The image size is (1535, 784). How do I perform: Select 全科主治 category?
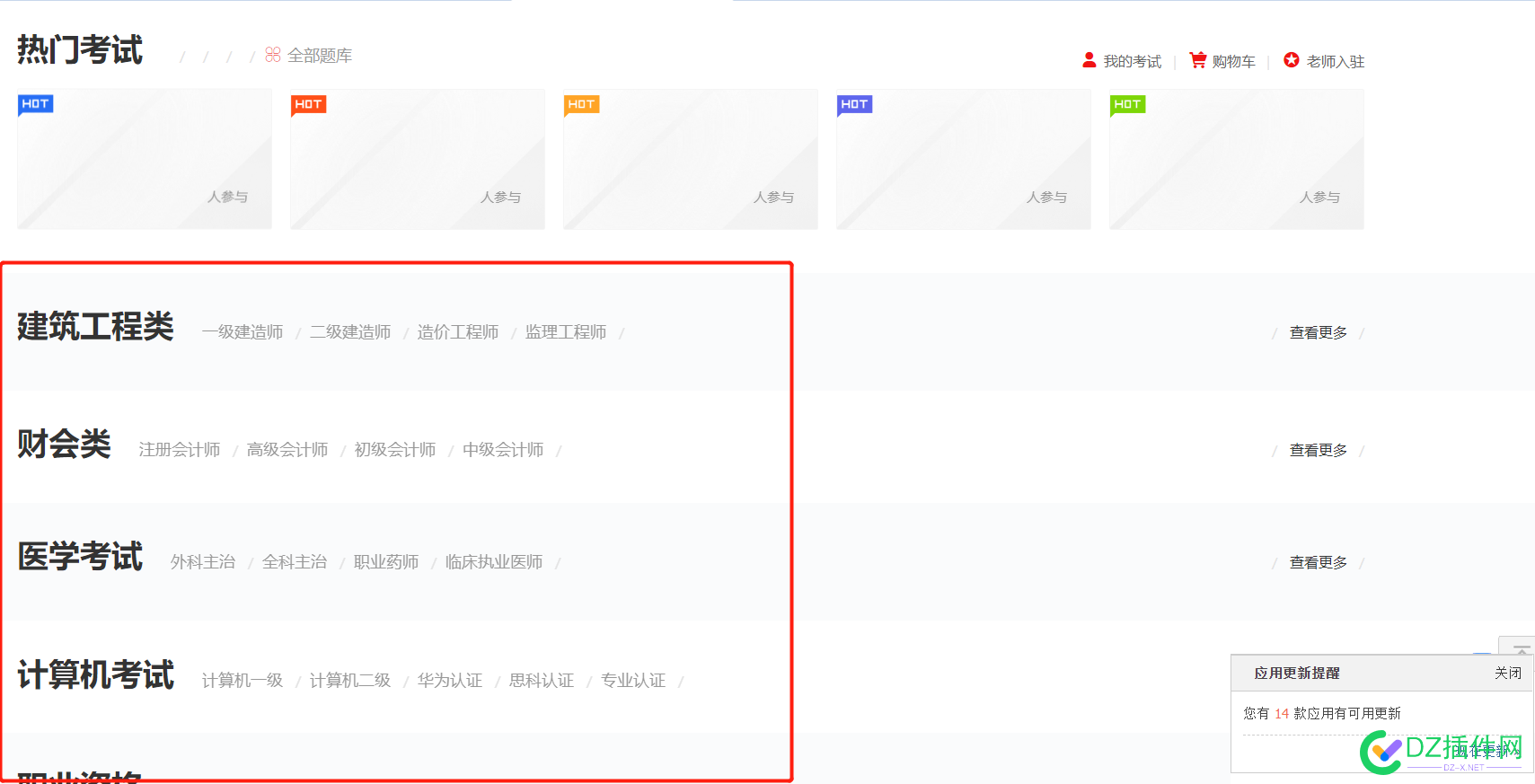pos(295,562)
